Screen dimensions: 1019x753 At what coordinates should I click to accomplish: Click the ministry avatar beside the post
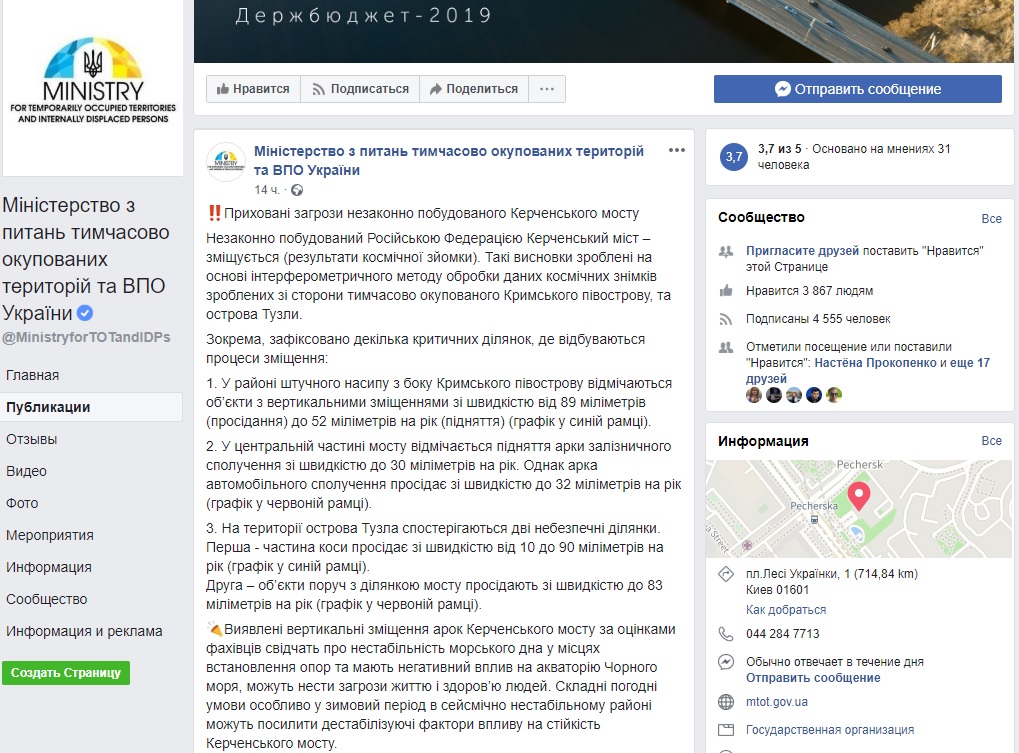coord(226,161)
